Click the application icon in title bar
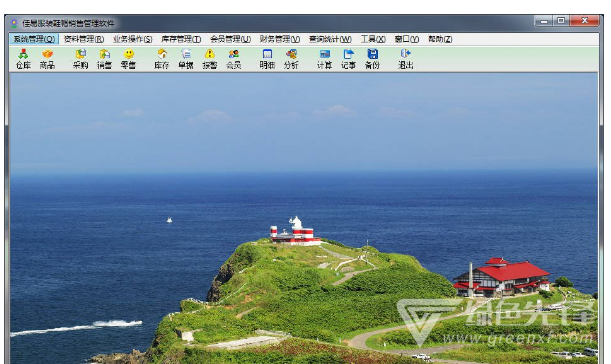Screen dimensions: 611x364 click(x=14, y=23)
